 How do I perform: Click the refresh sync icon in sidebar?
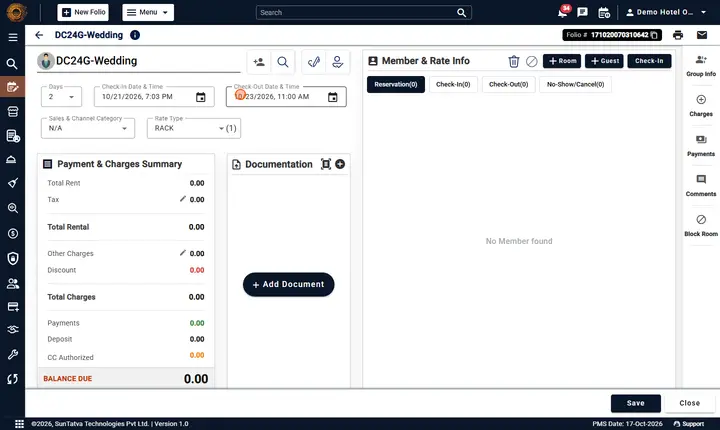click(13, 379)
